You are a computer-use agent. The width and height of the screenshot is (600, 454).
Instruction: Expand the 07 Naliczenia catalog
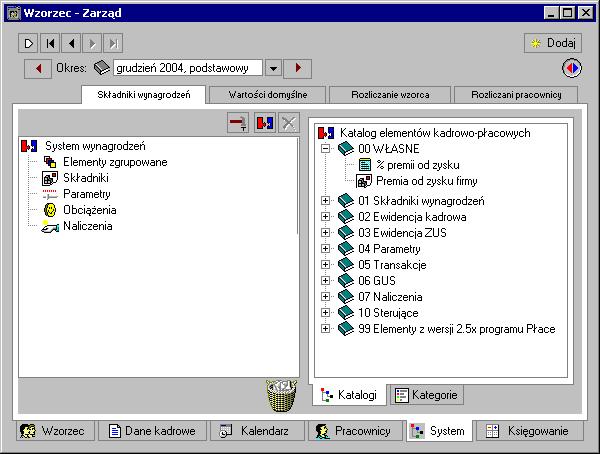click(325, 297)
